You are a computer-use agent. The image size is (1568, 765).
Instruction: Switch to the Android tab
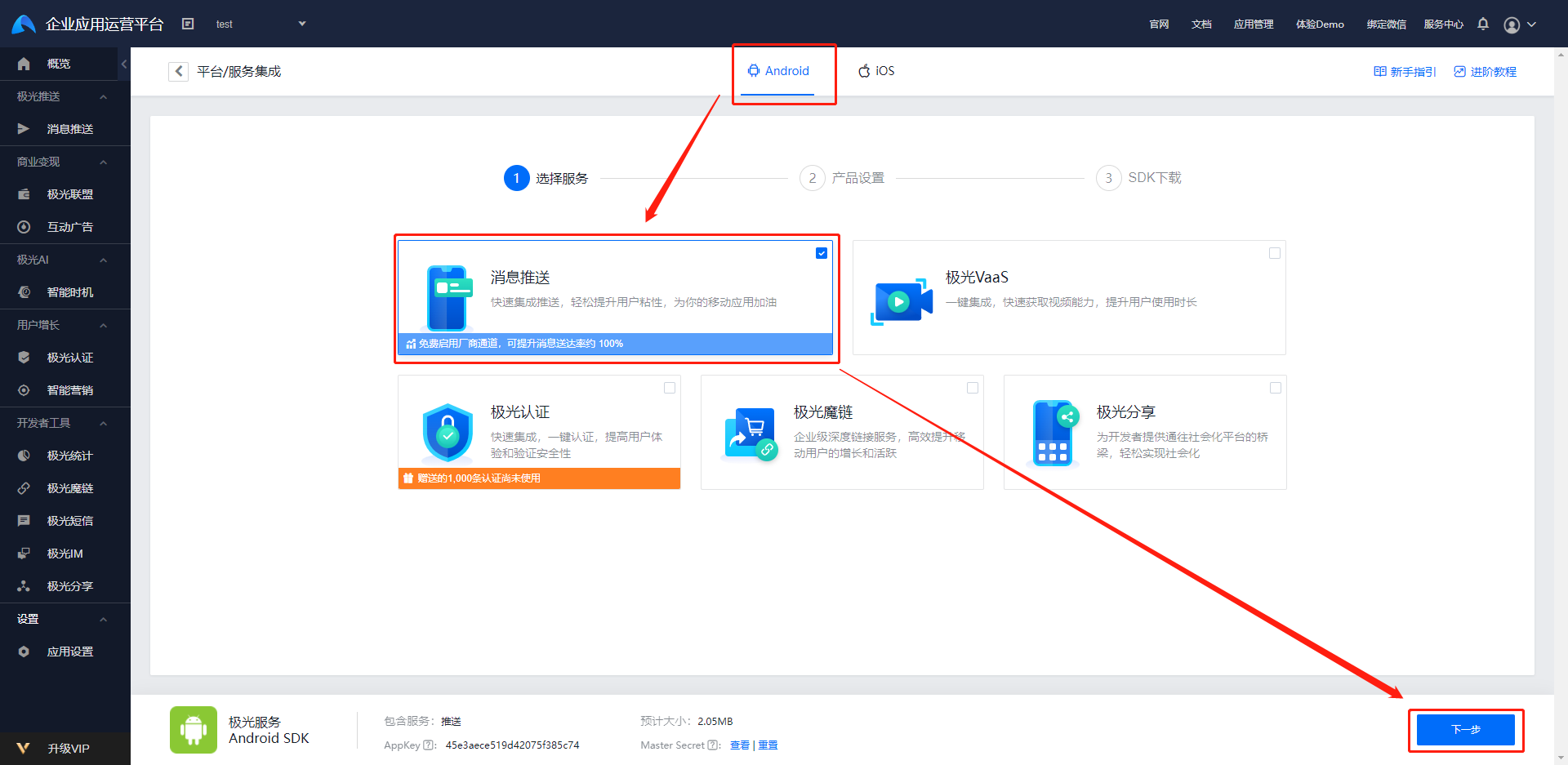[778, 71]
